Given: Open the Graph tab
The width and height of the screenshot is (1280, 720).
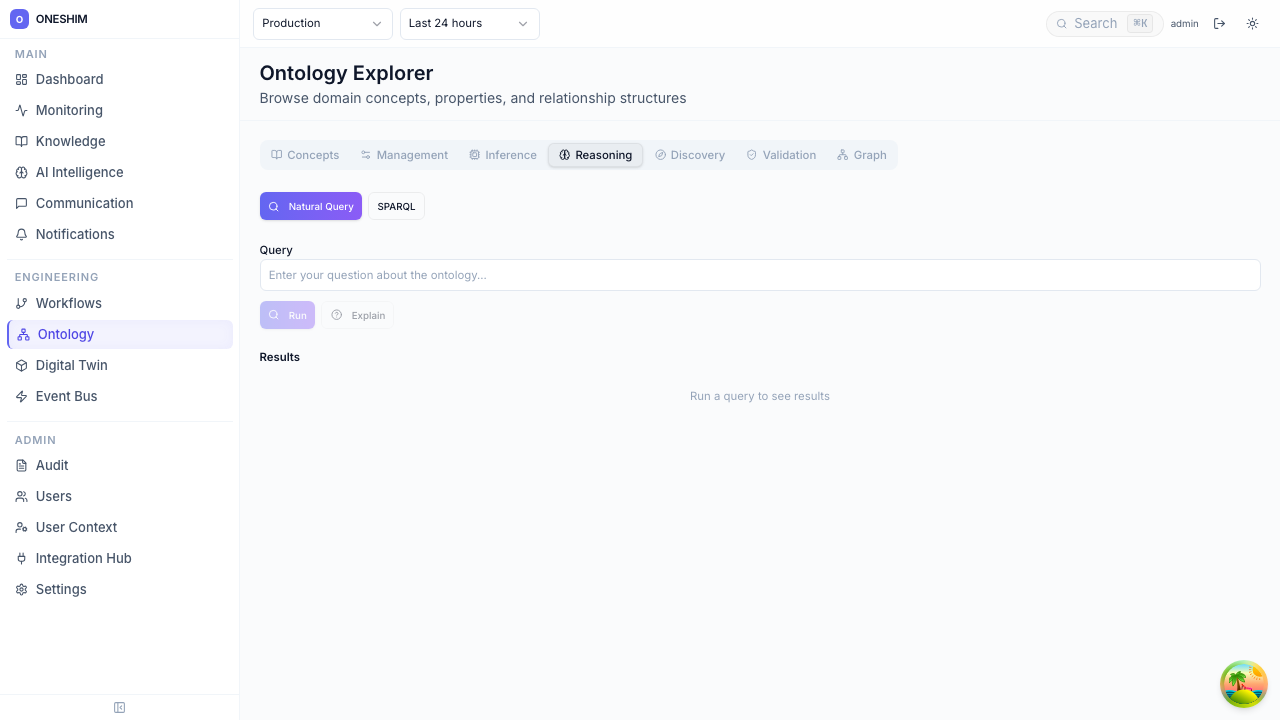Looking at the screenshot, I should coord(862,155).
